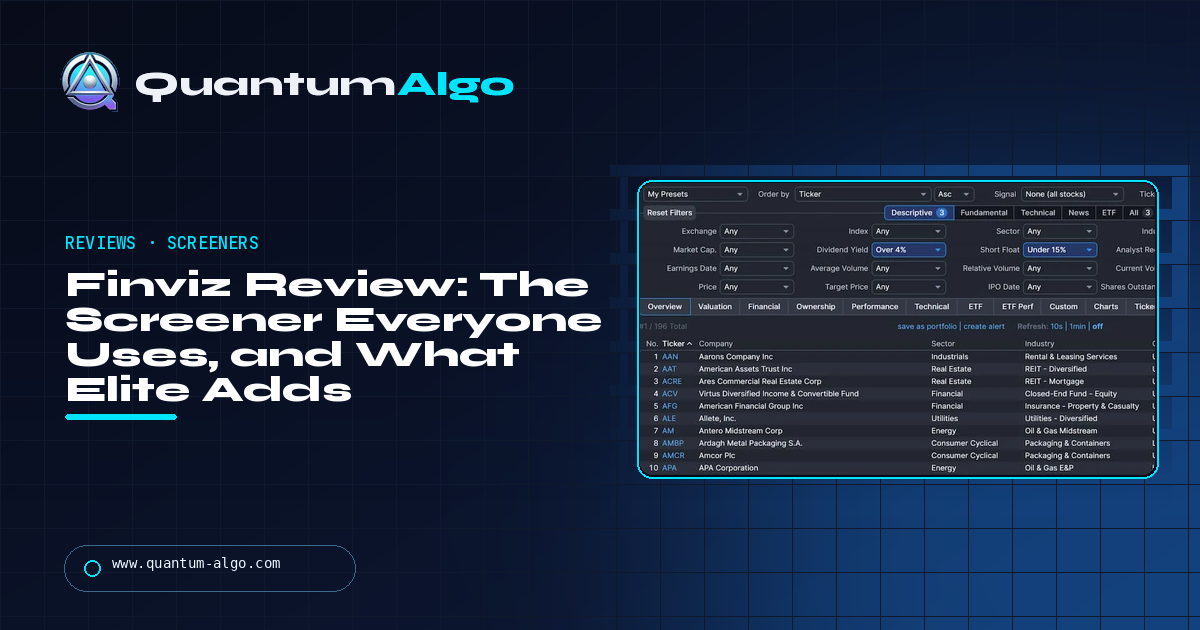1200x630 pixels.
Task: Select the Overview view tab
Action: click(x=665, y=307)
